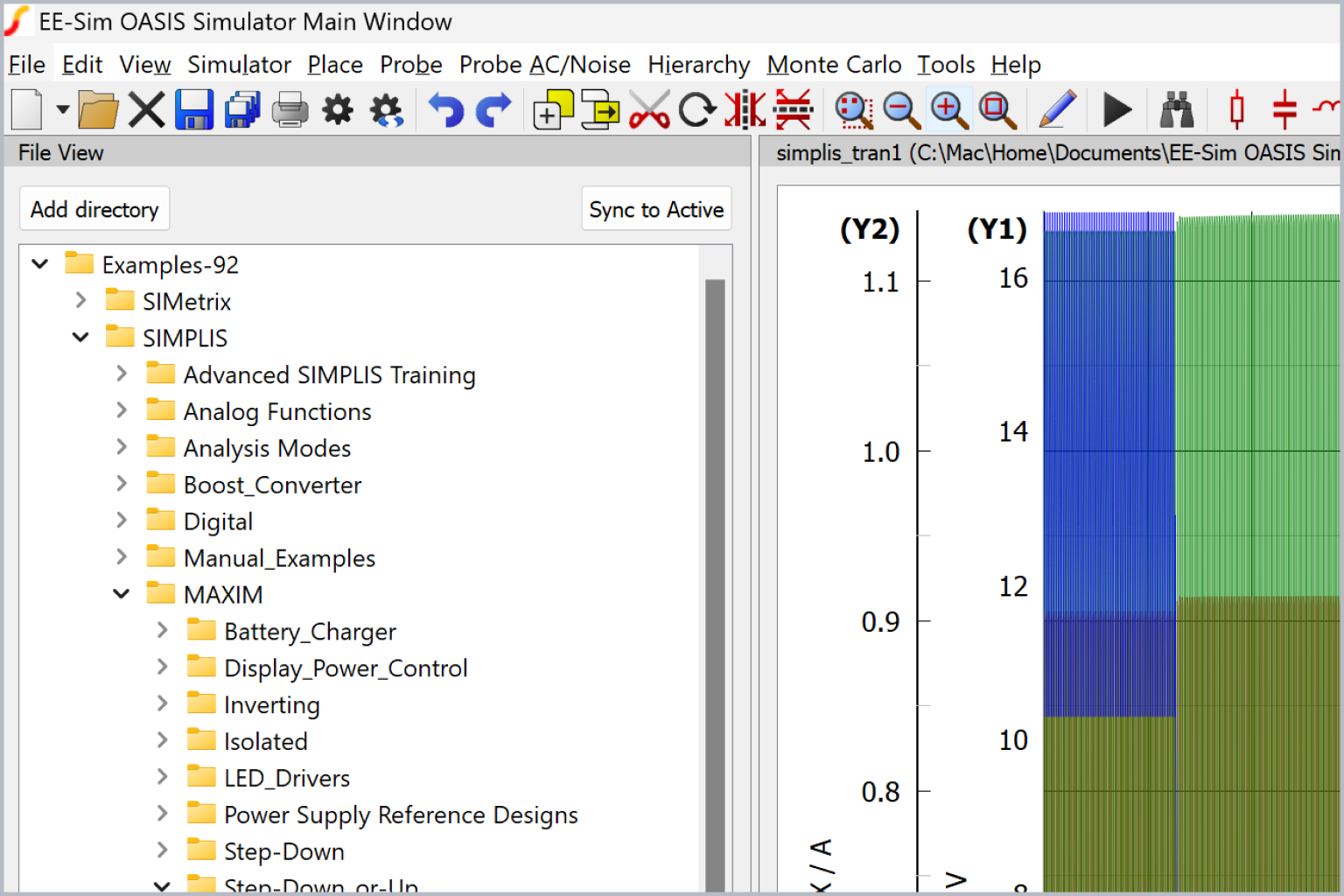1344x896 pixels.
Task: Open the Monte Carlo menu
Action: coord(833,64)
